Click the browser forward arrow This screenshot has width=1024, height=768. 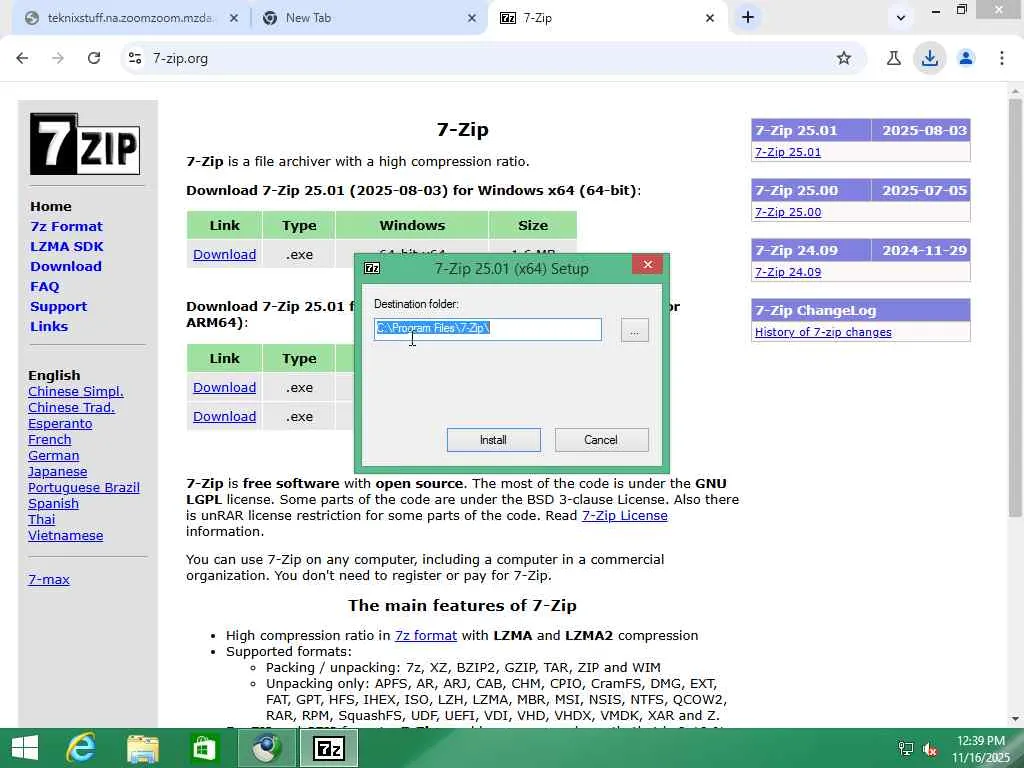[58, 58]
